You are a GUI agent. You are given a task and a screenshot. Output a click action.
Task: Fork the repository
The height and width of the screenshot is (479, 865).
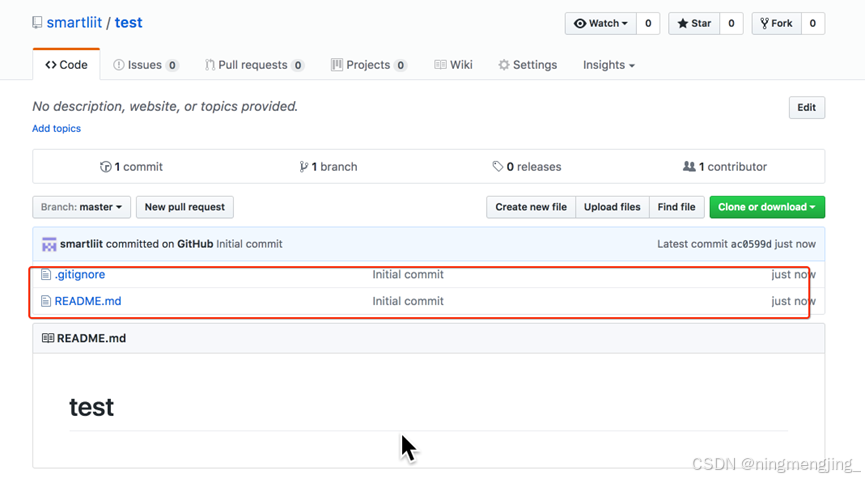[x=776, y=23]
